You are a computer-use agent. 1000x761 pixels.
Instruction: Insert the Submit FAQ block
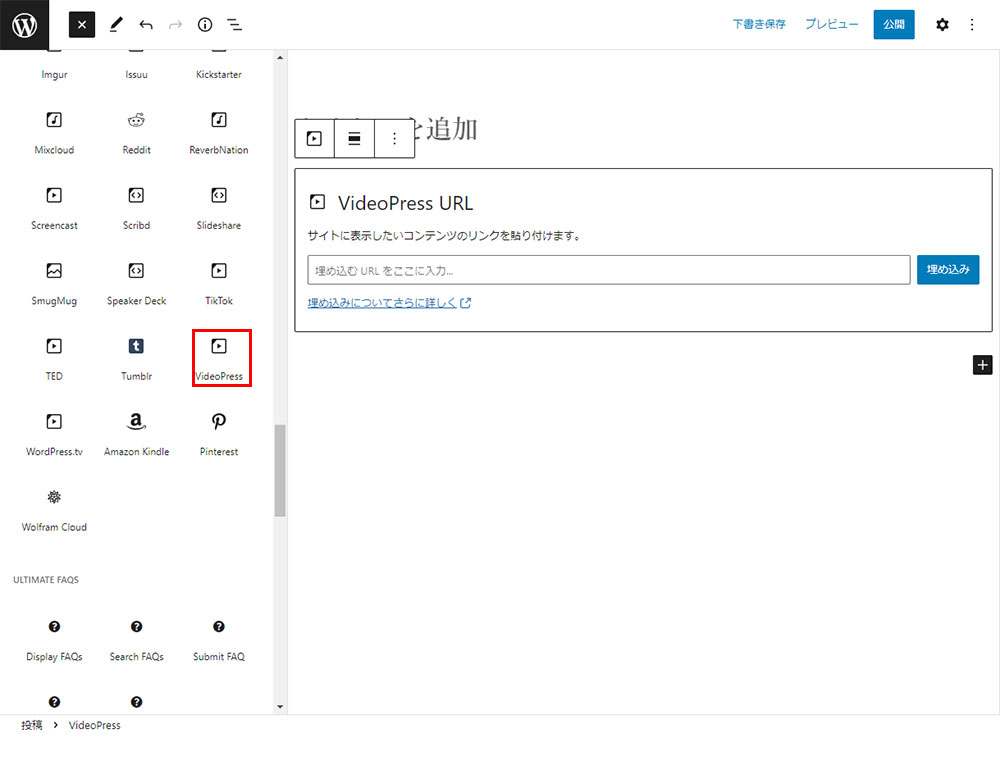[219, 639]
